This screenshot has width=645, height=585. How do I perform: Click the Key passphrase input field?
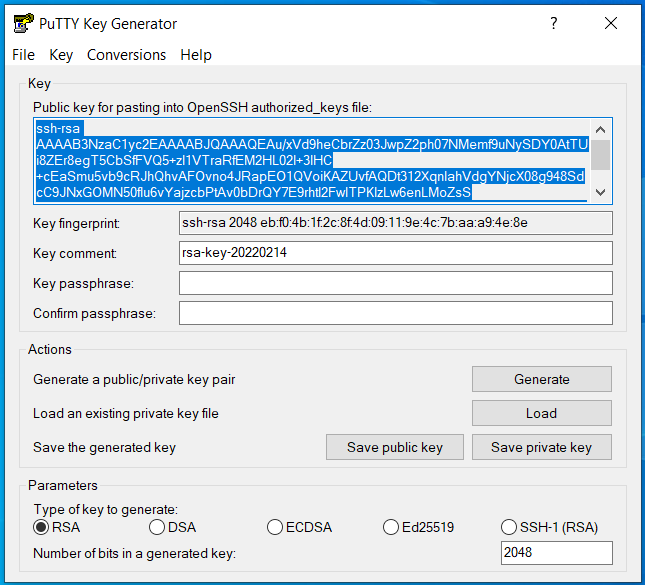pos(395,283)
